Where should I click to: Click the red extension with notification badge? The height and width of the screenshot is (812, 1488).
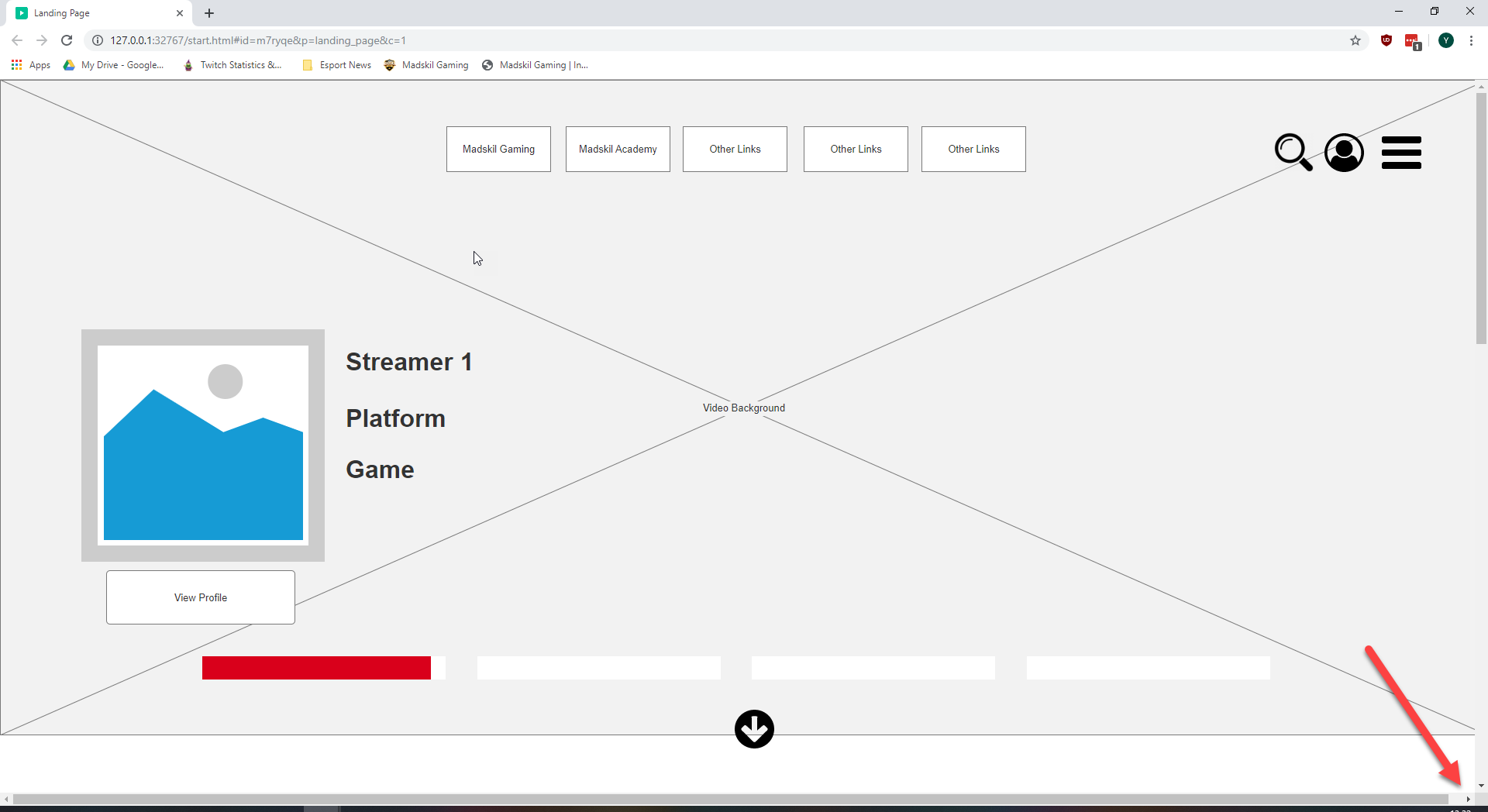[x=1413, y=41]
